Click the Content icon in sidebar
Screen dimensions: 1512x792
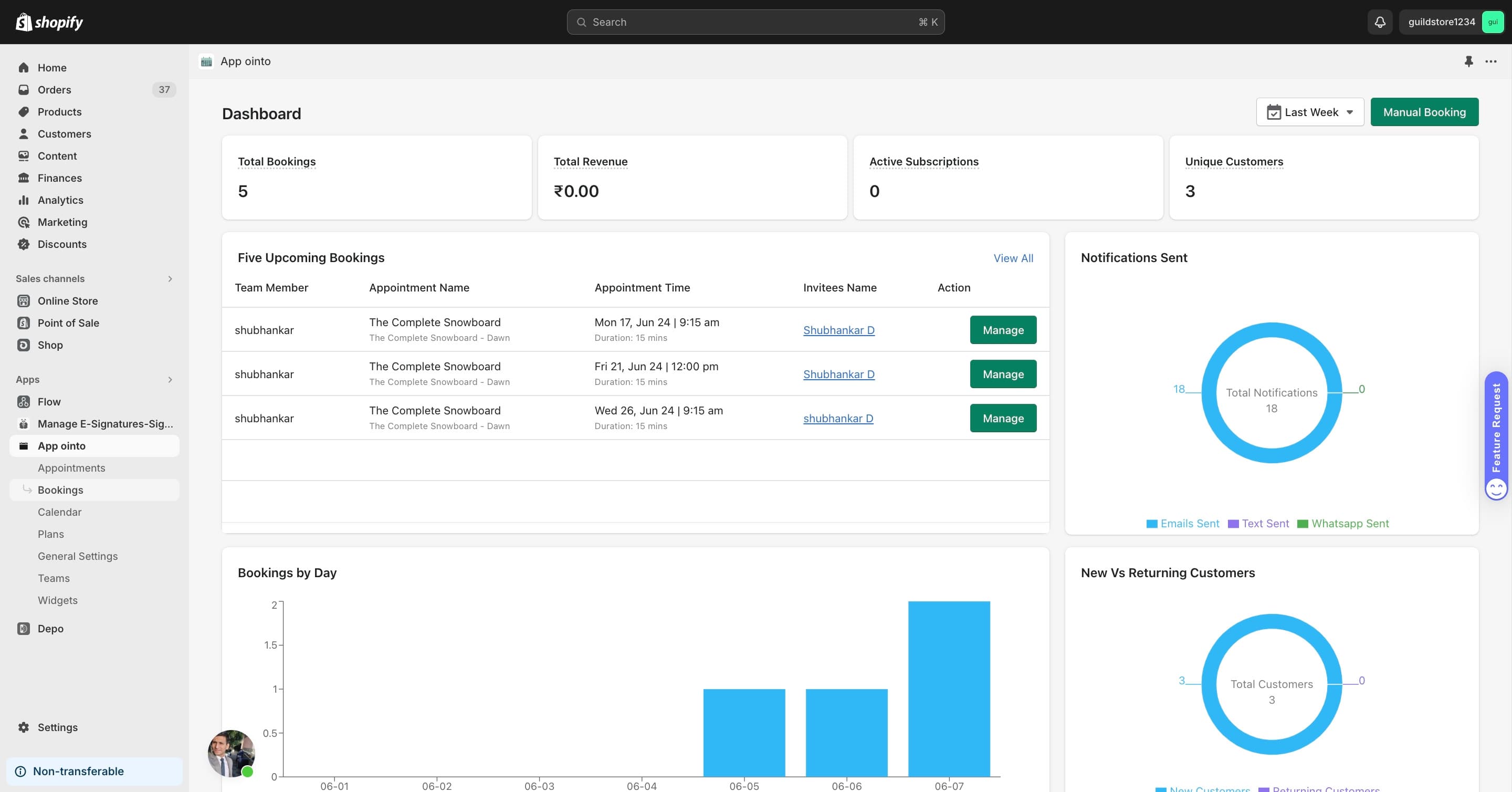(24, 155)
